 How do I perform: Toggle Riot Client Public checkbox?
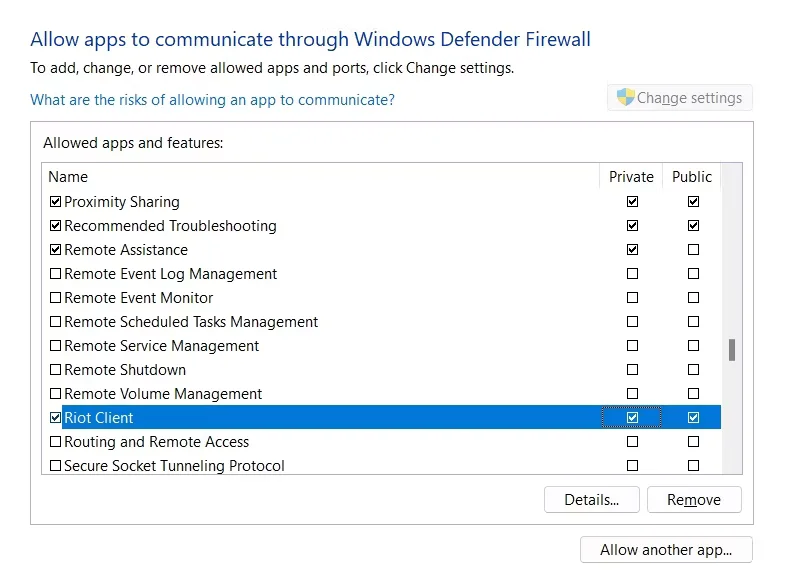pyautogui.click(x=693, y=418)
